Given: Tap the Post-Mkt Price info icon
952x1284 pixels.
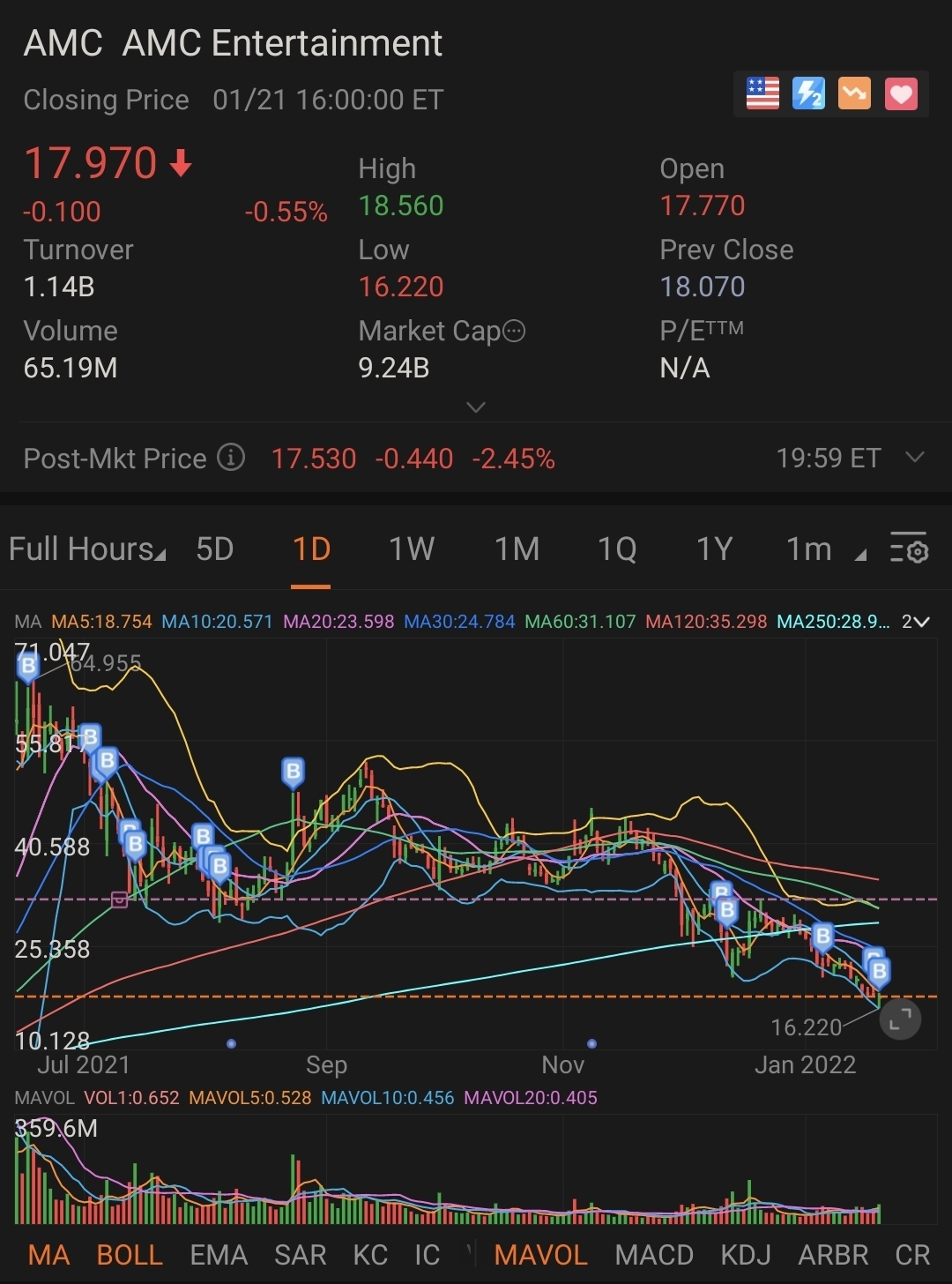Looking at the screenshot, I should (x=231, y=458).
